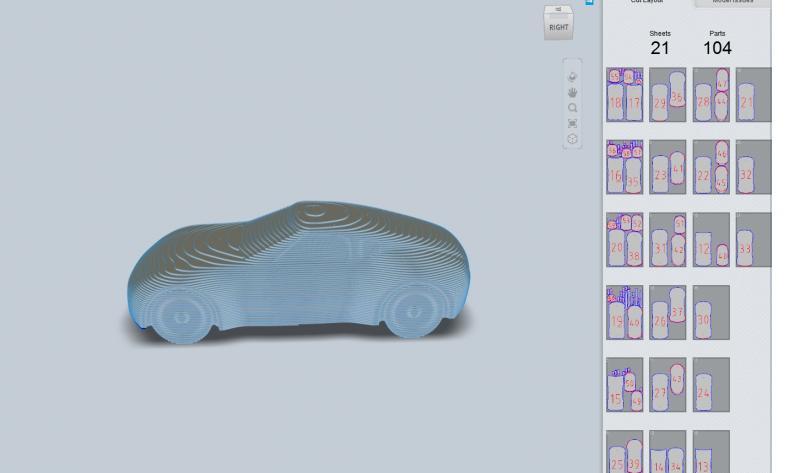800x473 pixels.
Task: Choose the sheet containing only part 32
Action: point(753,167)
